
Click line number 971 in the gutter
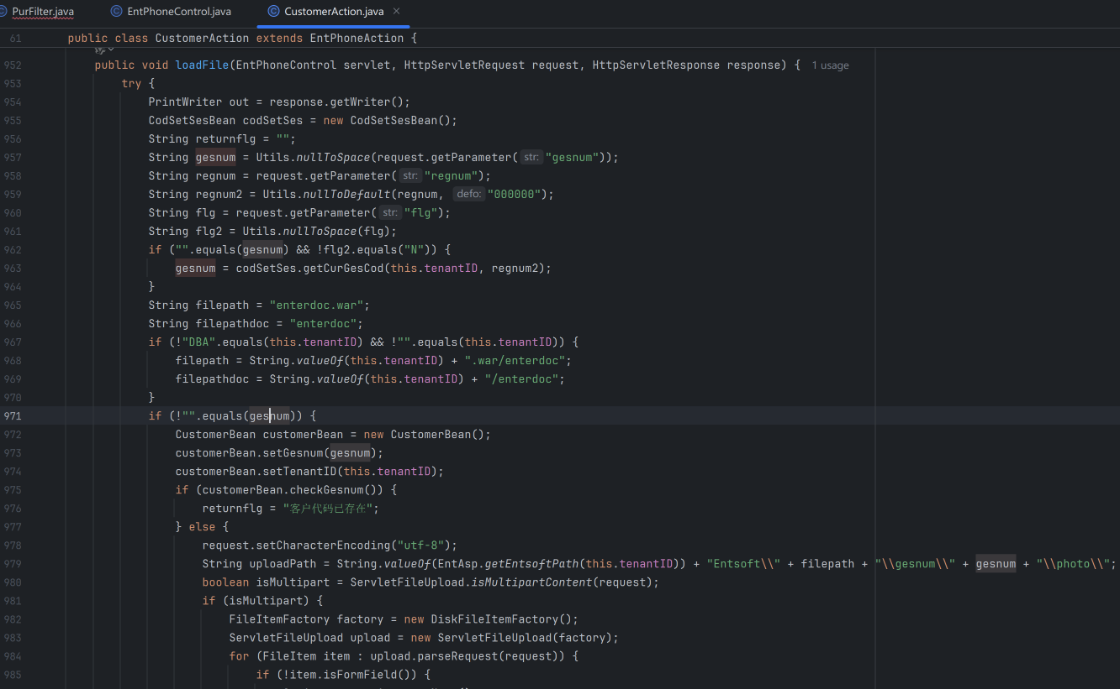[x=13, y=416]
